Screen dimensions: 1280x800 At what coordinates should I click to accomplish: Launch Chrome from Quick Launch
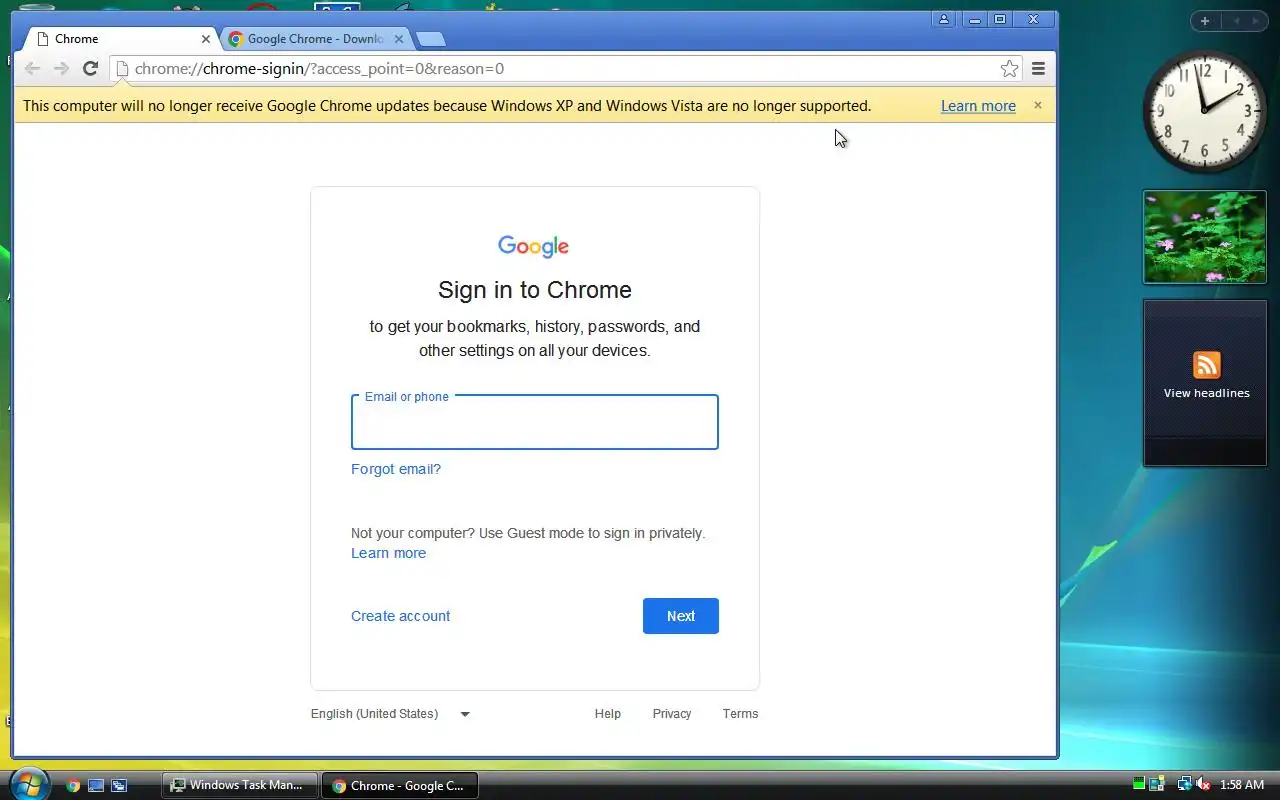73,786
